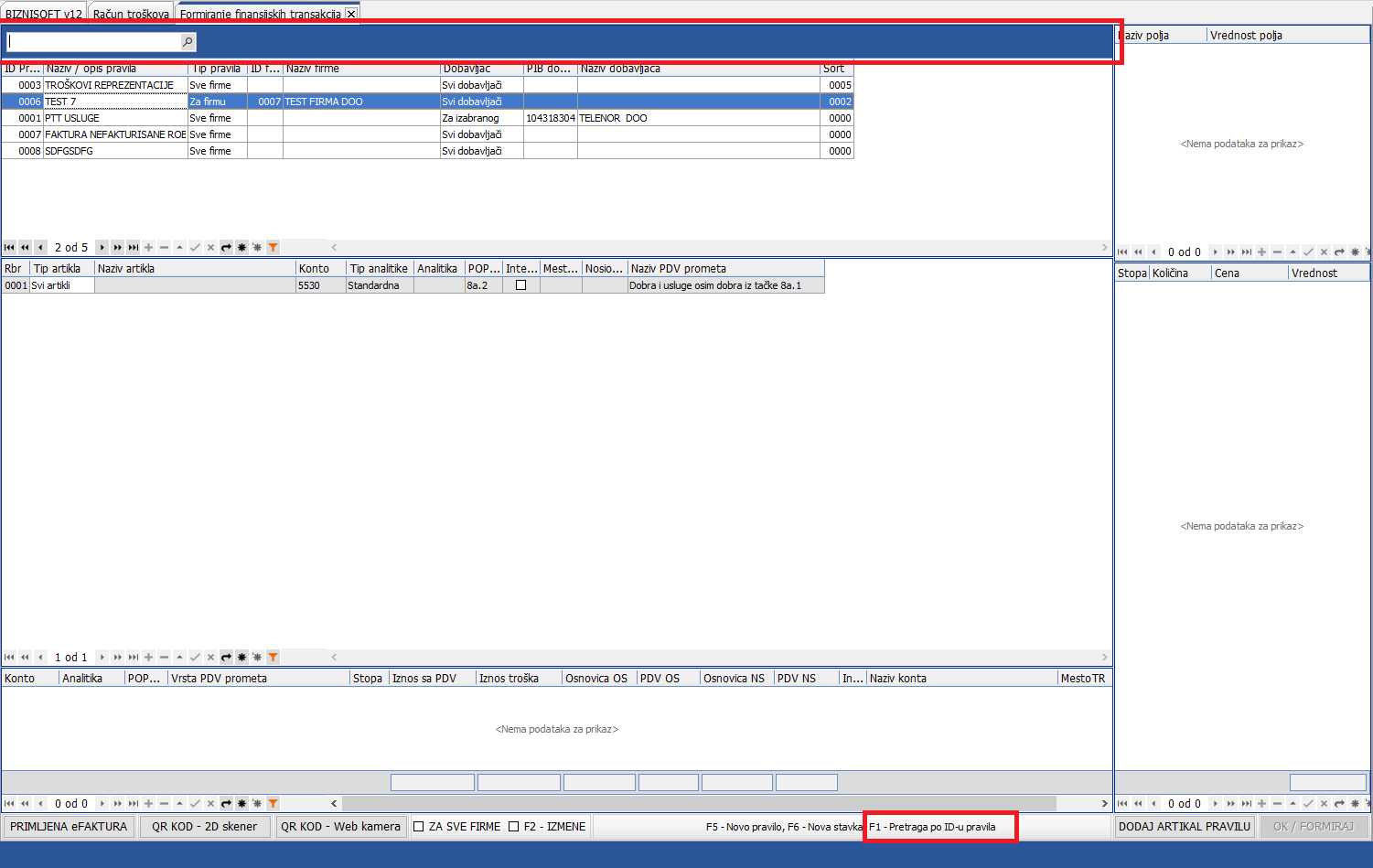This screenshot has height=868, width=1373.
Task: Close the Formiranje finansijskih transakcija tab
Action: 351,14
